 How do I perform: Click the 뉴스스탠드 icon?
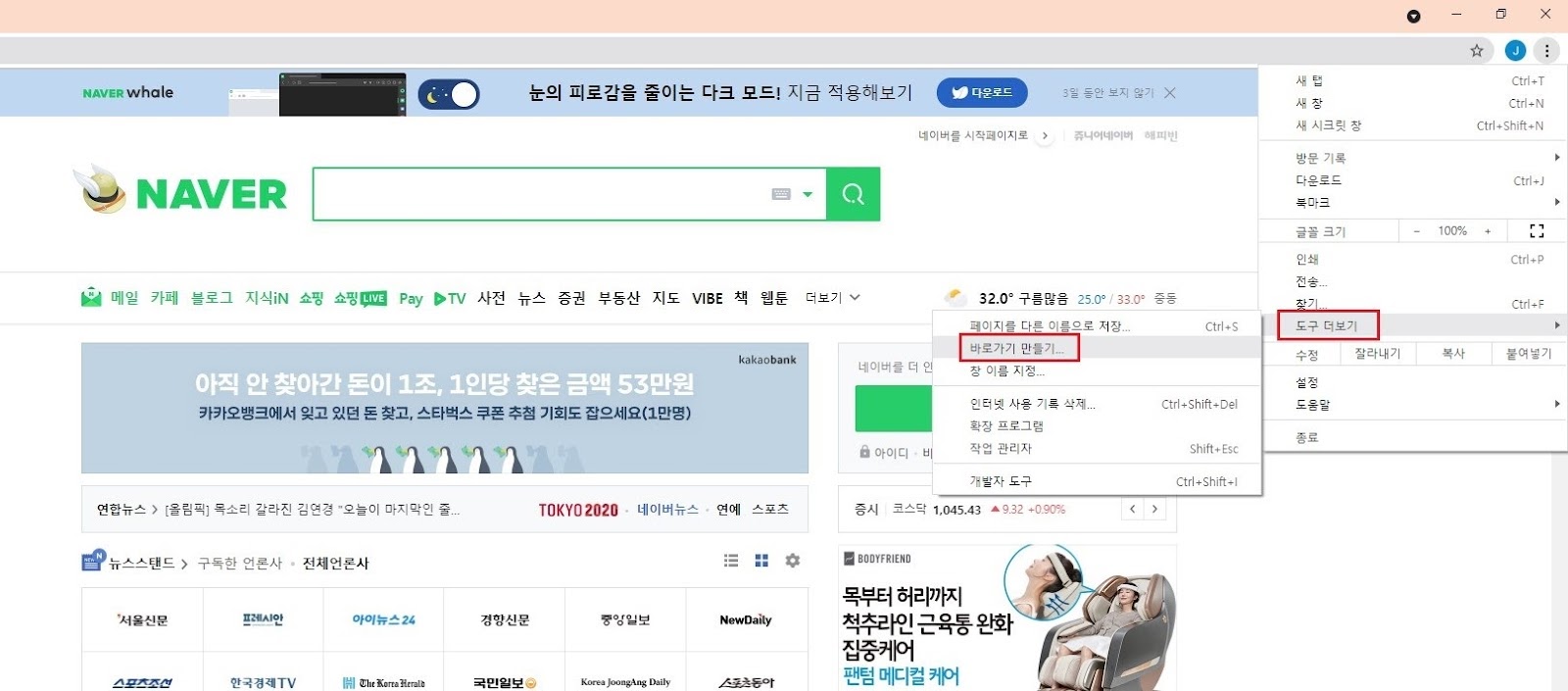click(93, 561)
